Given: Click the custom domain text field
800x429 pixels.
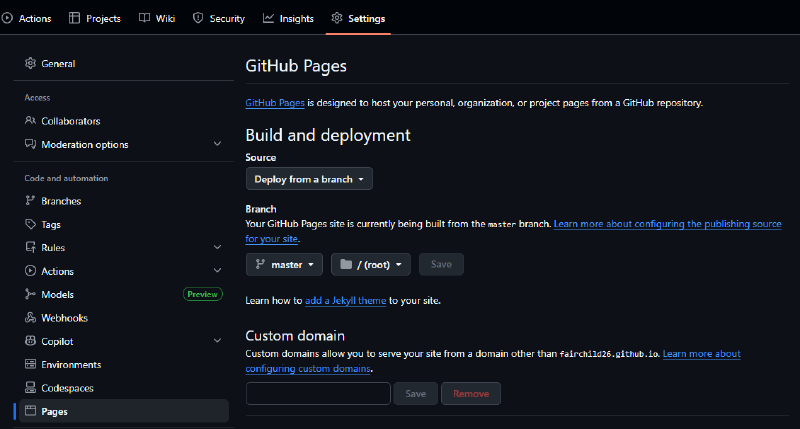Looking at the screenshot, I should click(318, 394).
